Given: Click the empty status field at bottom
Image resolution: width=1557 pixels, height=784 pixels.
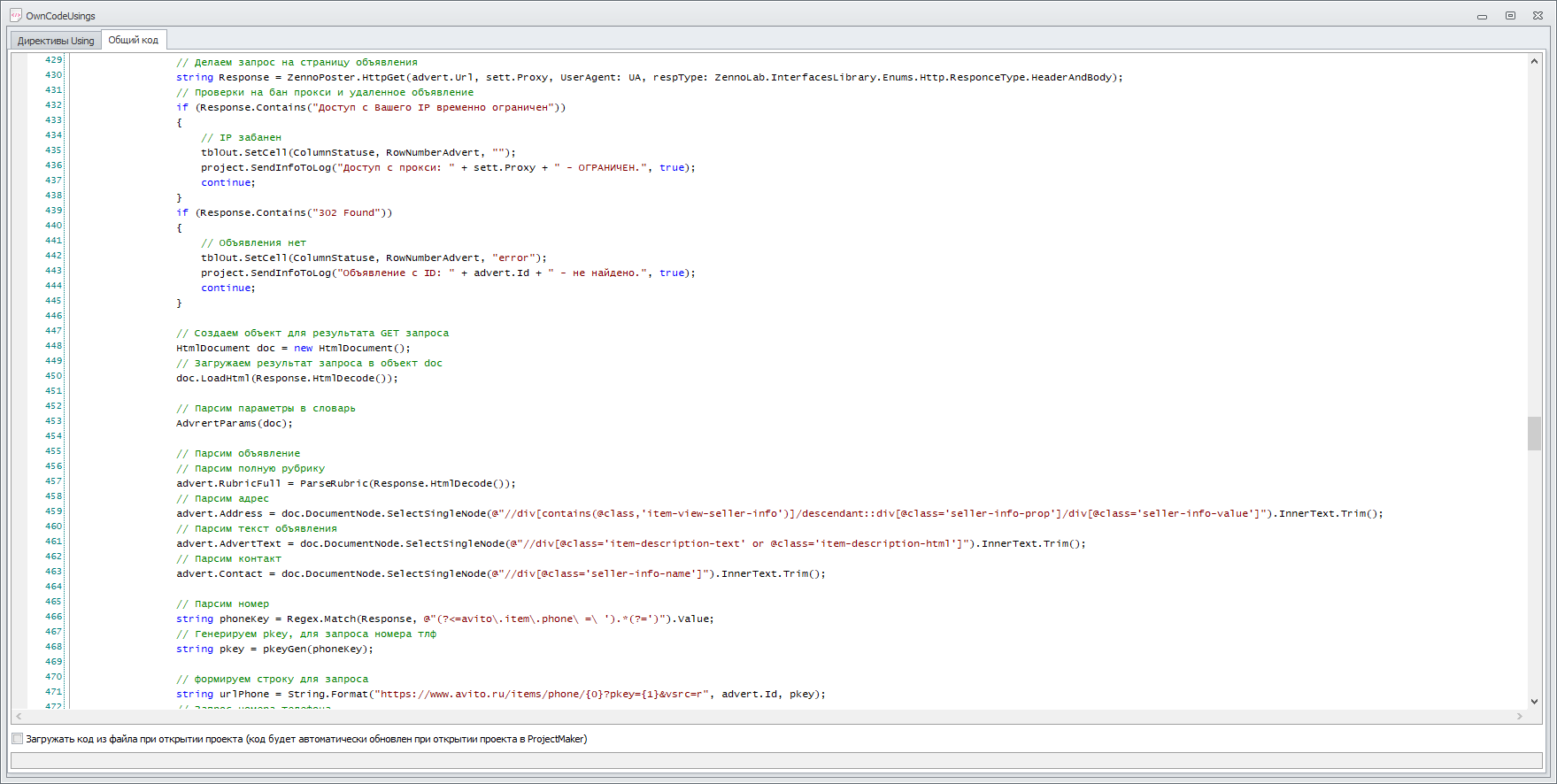Looking at the screenshot, I should pyautogui.click(x=776, y=761).
